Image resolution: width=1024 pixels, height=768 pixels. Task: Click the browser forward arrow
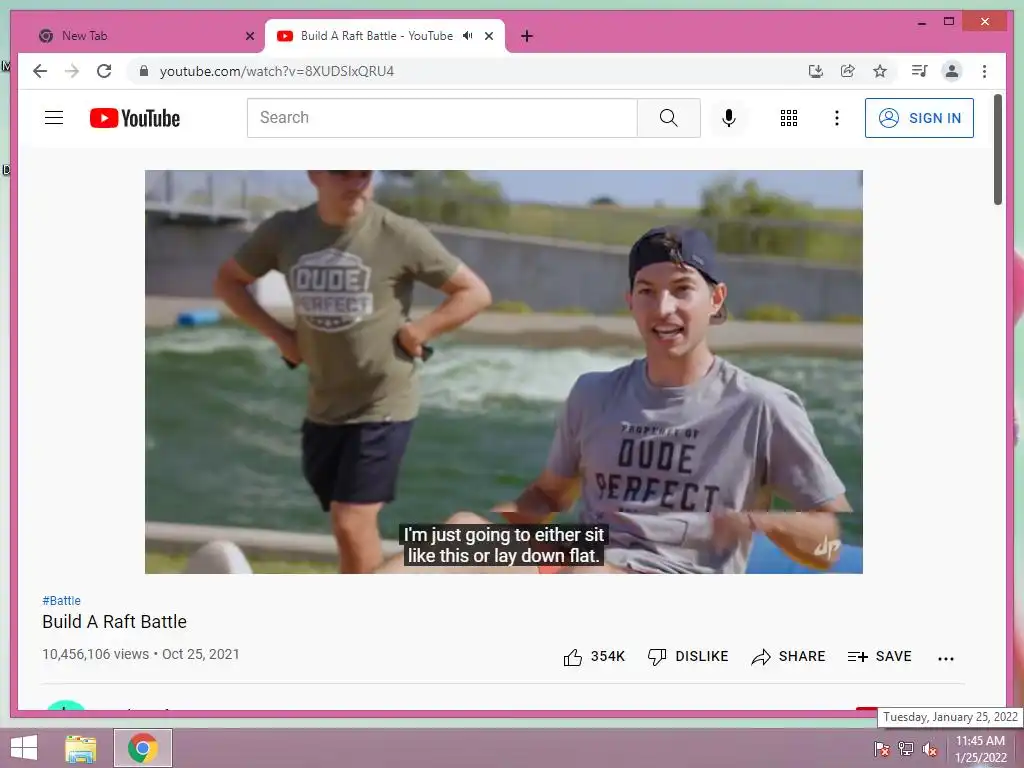[x=72, y=71]
